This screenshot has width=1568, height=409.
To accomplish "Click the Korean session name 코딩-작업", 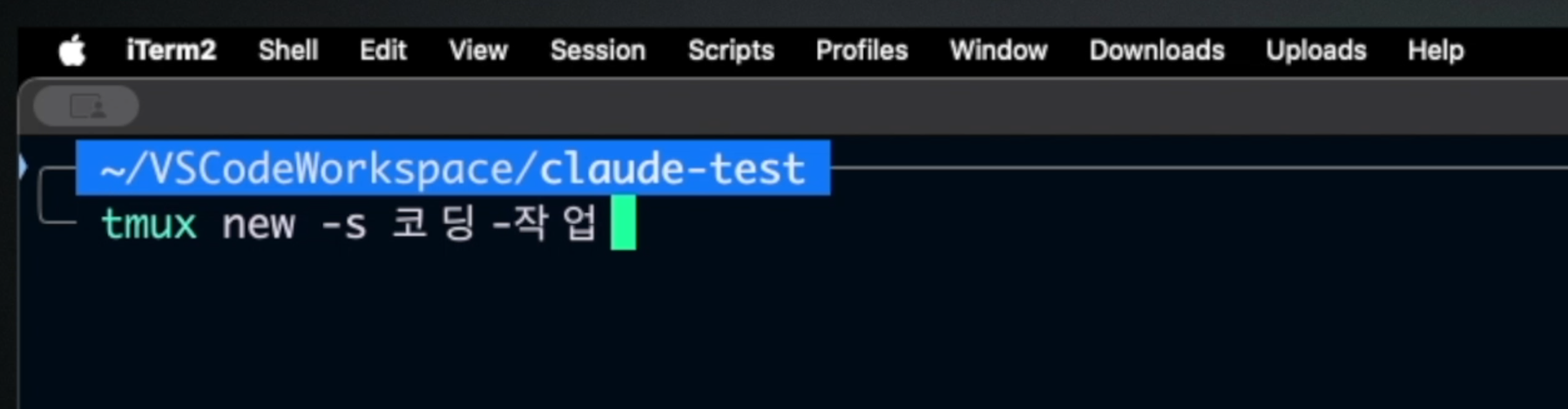I will (x=494, y=222).
